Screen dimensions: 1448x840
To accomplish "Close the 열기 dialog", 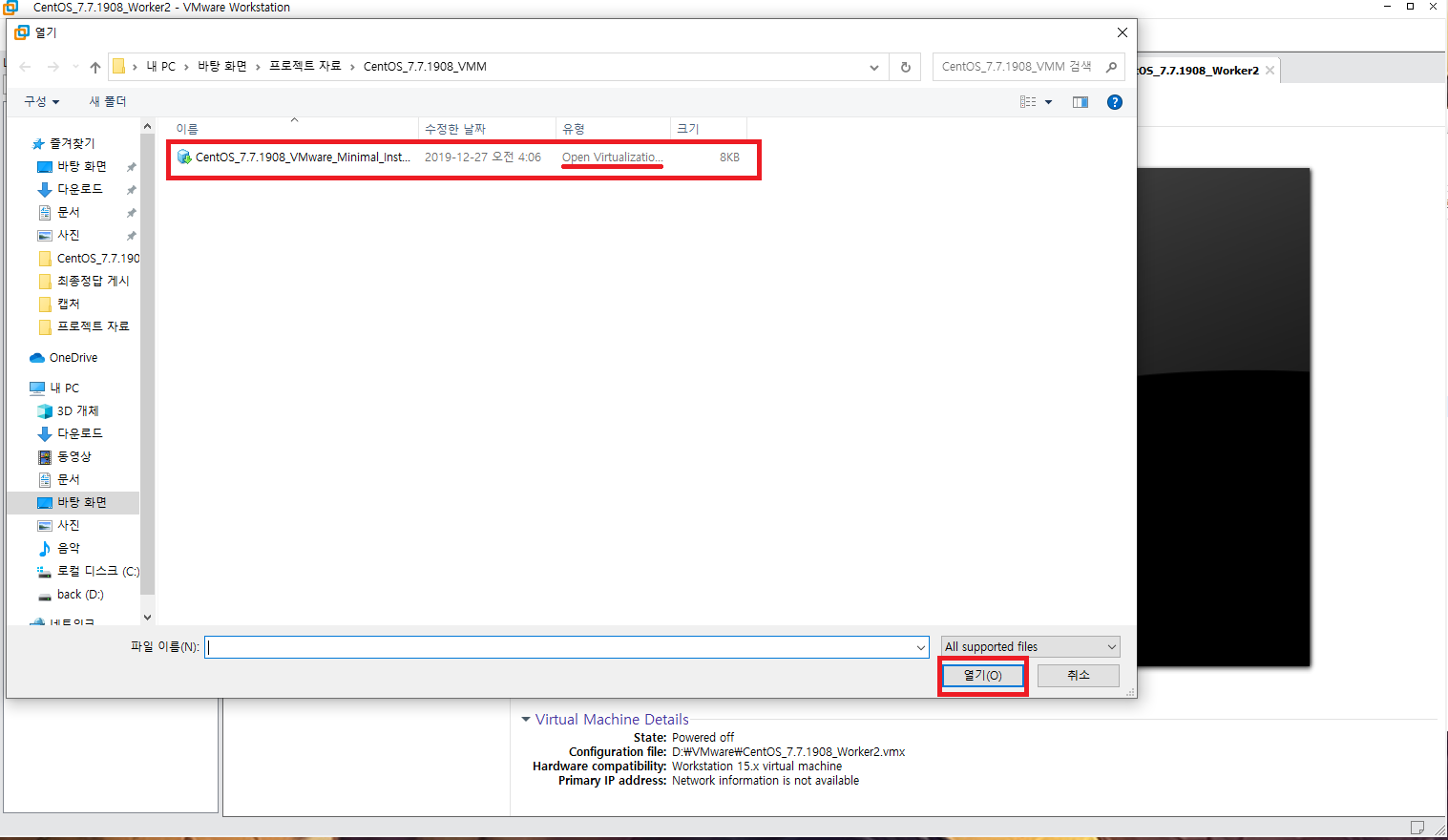I will coord(1123,32).
